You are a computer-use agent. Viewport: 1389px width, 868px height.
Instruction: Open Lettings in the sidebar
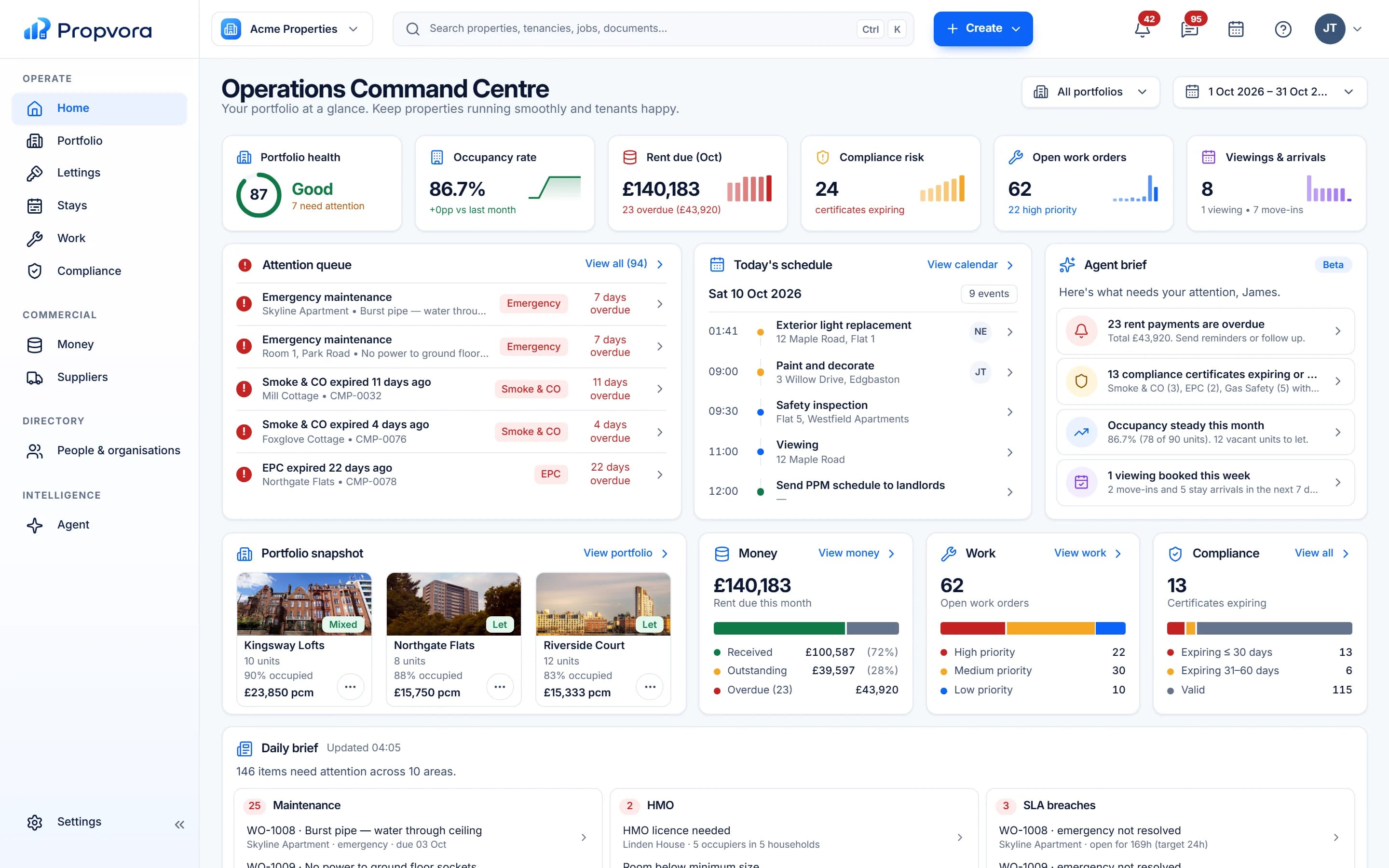pyautogui.click(x=99, y=173)
